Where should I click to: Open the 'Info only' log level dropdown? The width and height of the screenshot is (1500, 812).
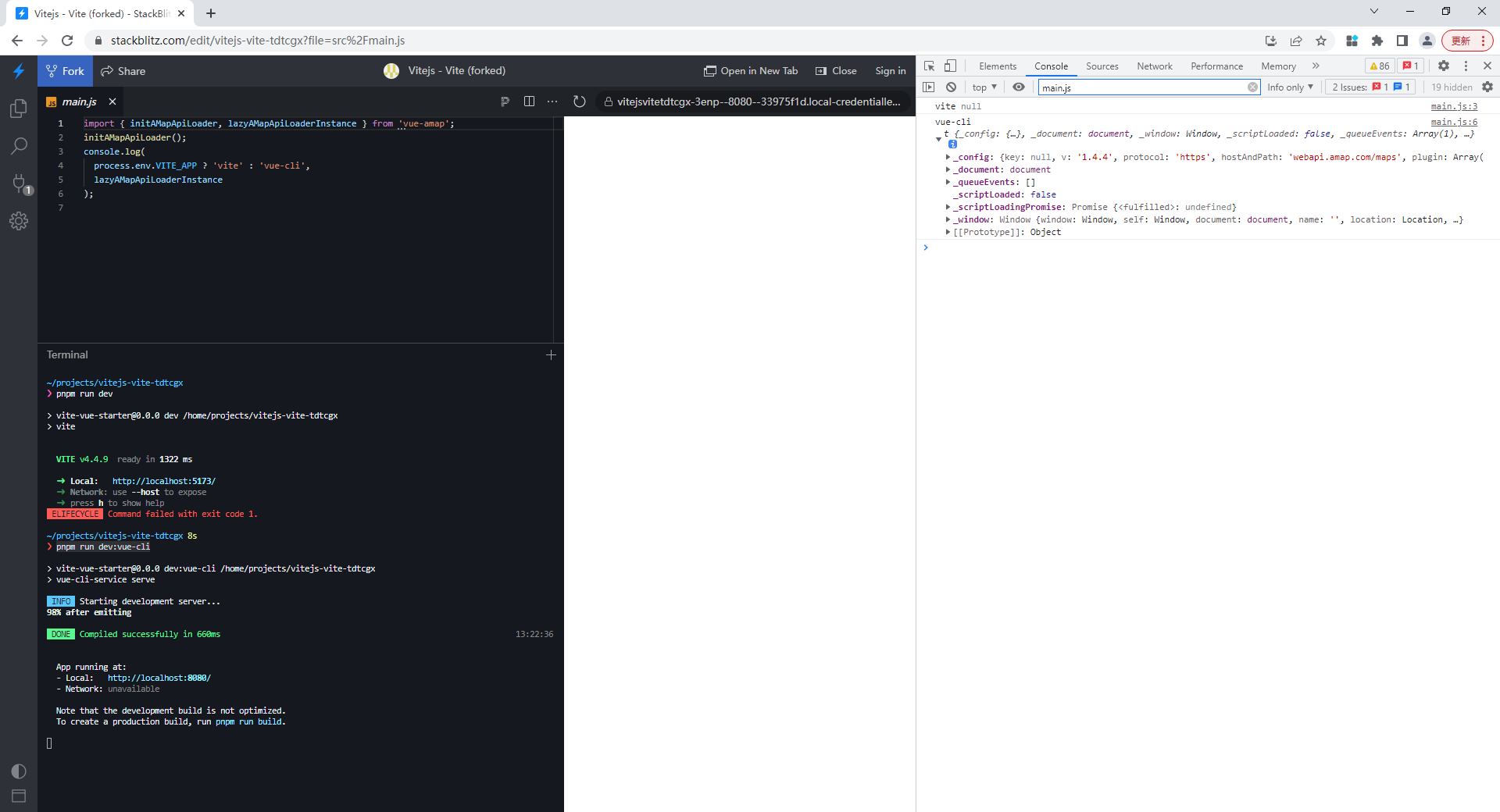tap(1288, 87)
